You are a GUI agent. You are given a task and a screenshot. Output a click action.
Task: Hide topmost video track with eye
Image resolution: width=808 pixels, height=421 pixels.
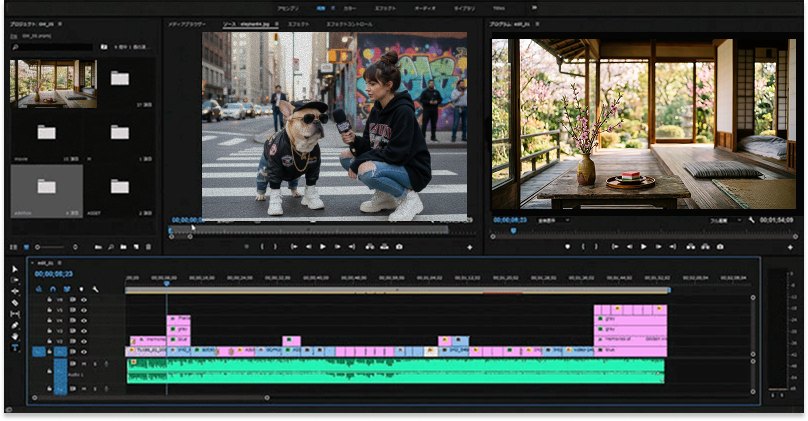click(x=83, y=299)
